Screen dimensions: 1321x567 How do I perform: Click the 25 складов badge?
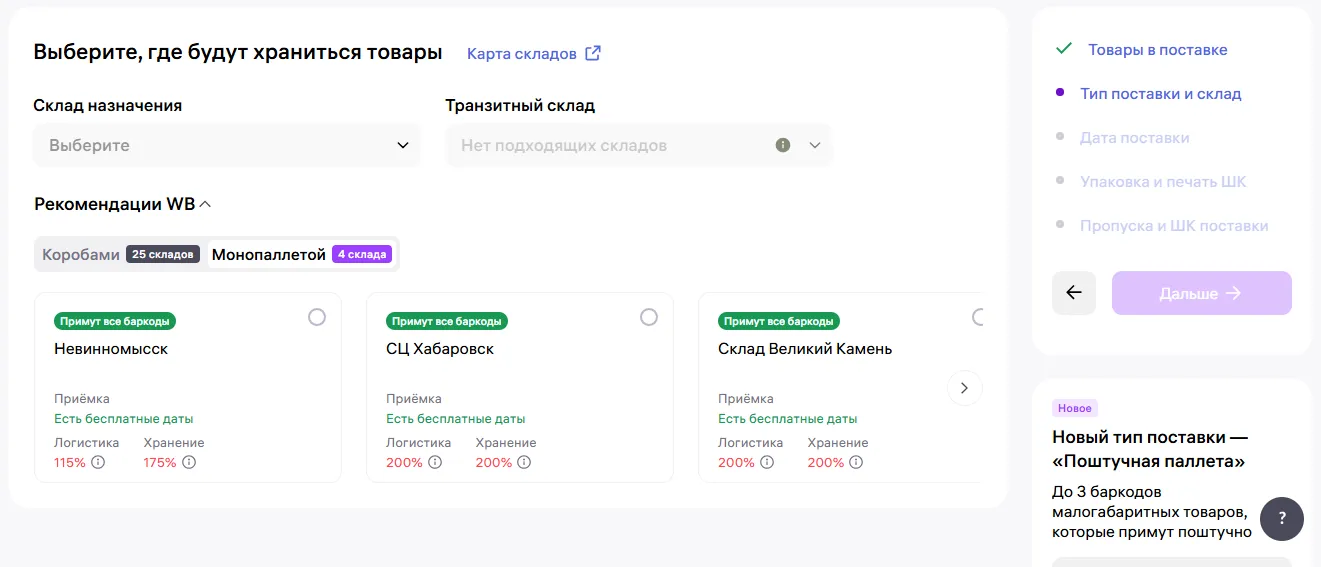[x=163, y=254]
